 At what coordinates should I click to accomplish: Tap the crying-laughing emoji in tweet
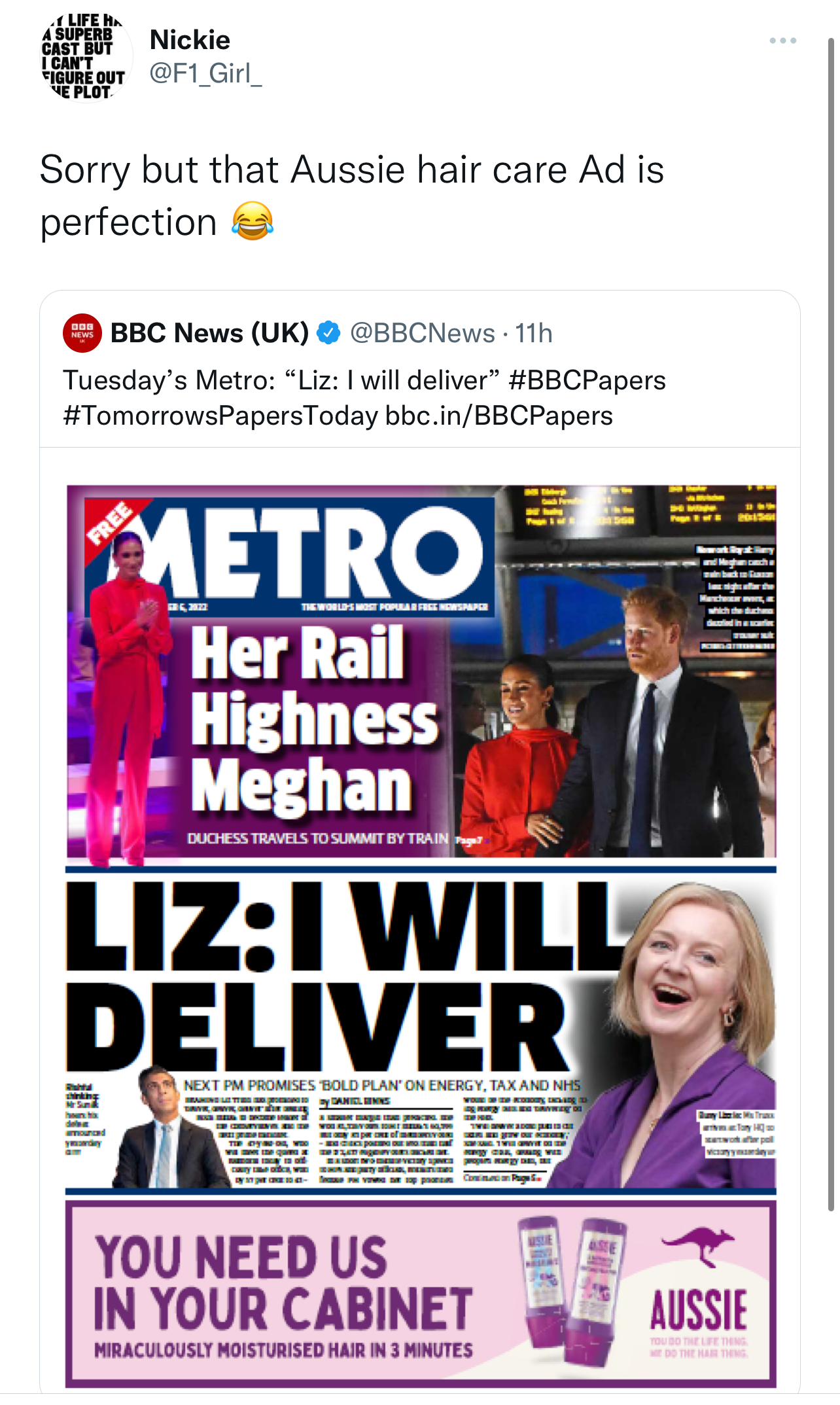pyautogui.click(x=252, y=221)
